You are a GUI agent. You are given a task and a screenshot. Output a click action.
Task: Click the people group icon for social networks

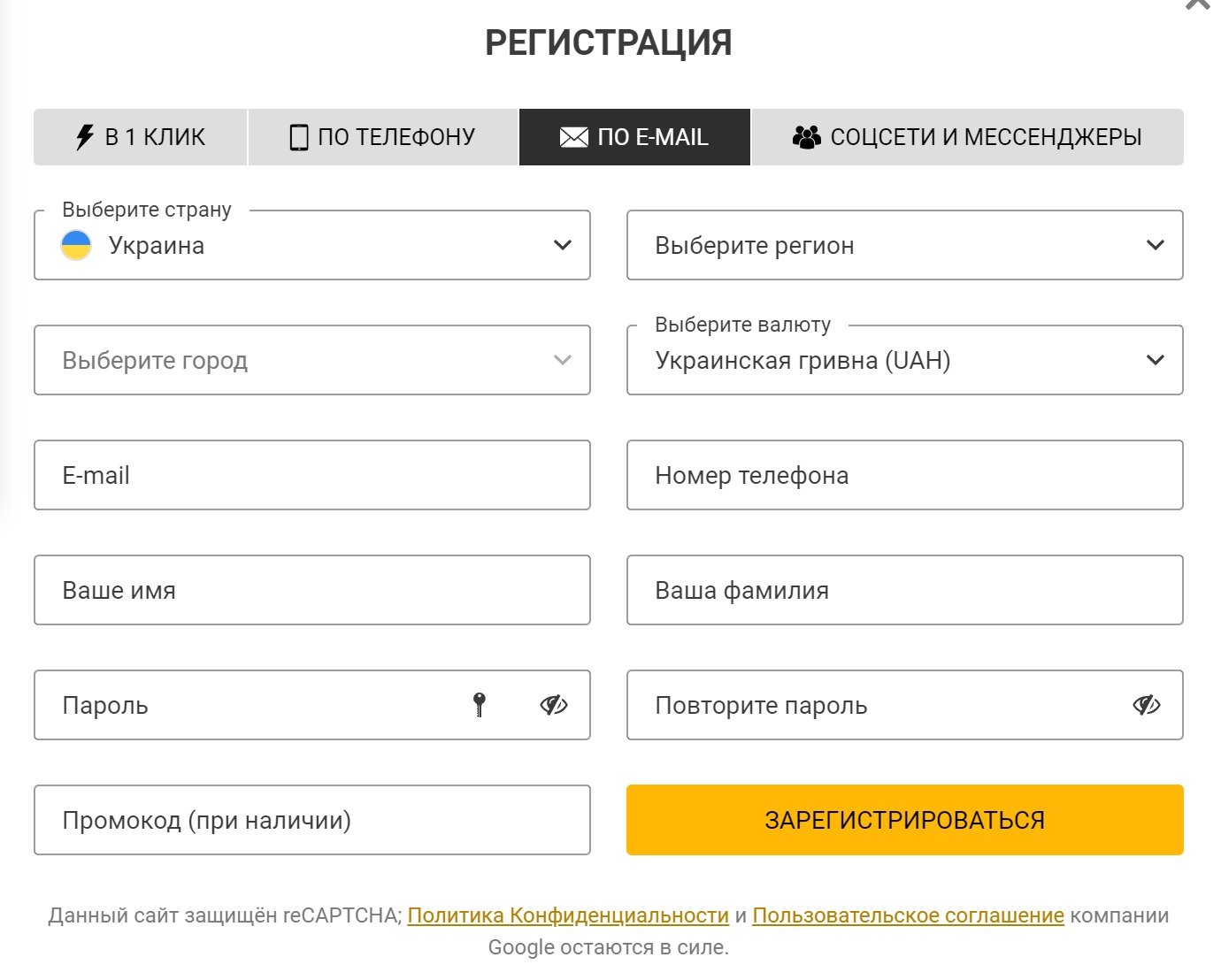point(806,137)
